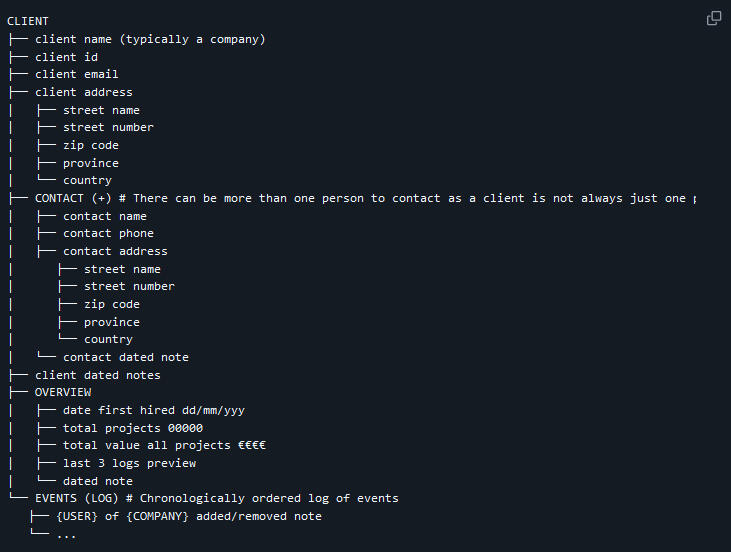Screen dimensions: 731x552
Task: Click the client address node
Action: pos(83,92)
